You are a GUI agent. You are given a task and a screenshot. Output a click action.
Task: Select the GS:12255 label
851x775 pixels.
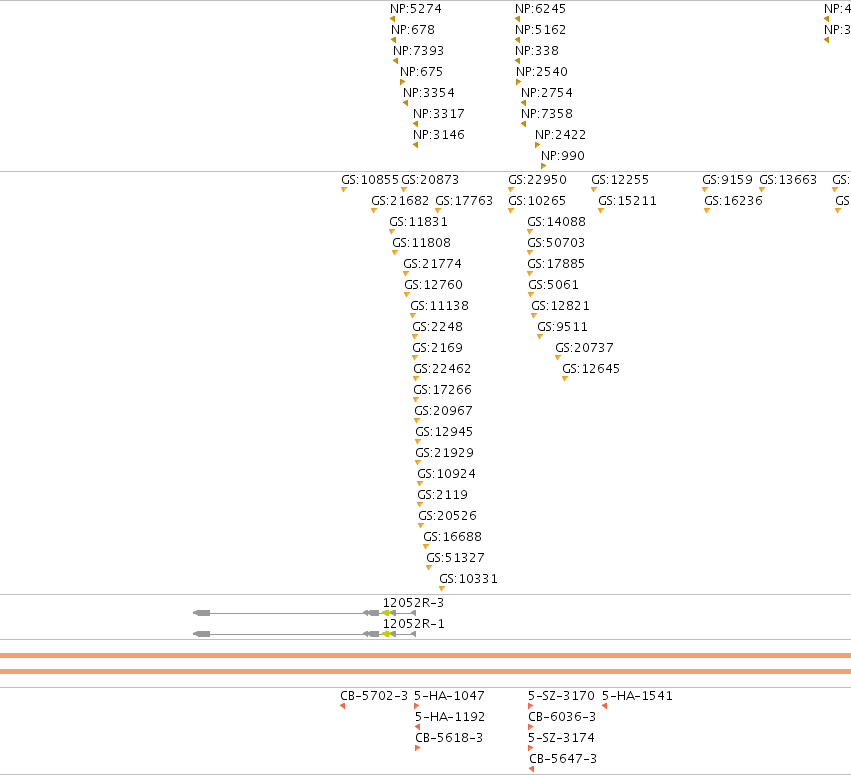[620, 180]
